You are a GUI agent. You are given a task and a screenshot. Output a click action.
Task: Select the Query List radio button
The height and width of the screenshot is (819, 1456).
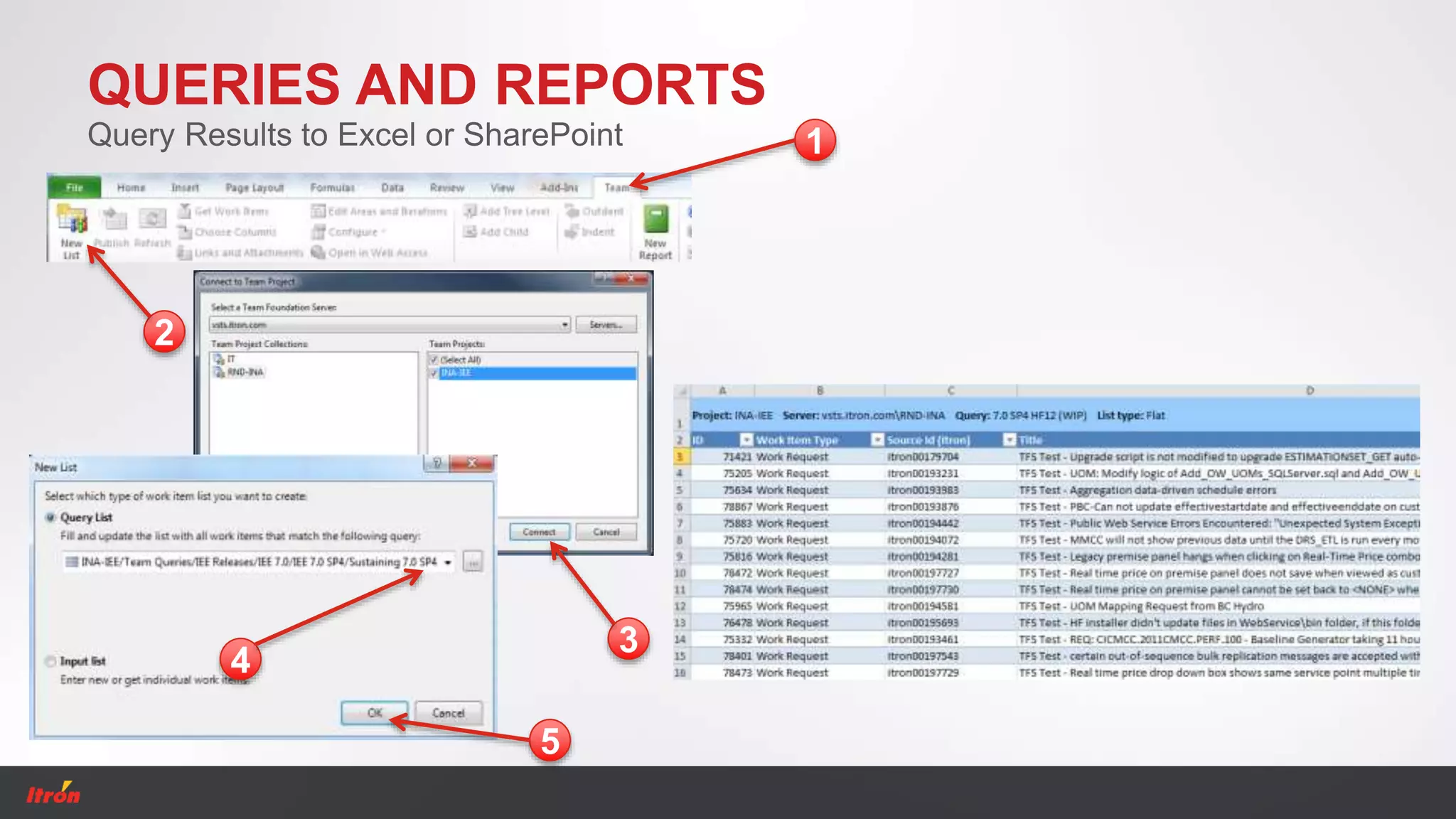pyautogui.click(x=50, y=518)
